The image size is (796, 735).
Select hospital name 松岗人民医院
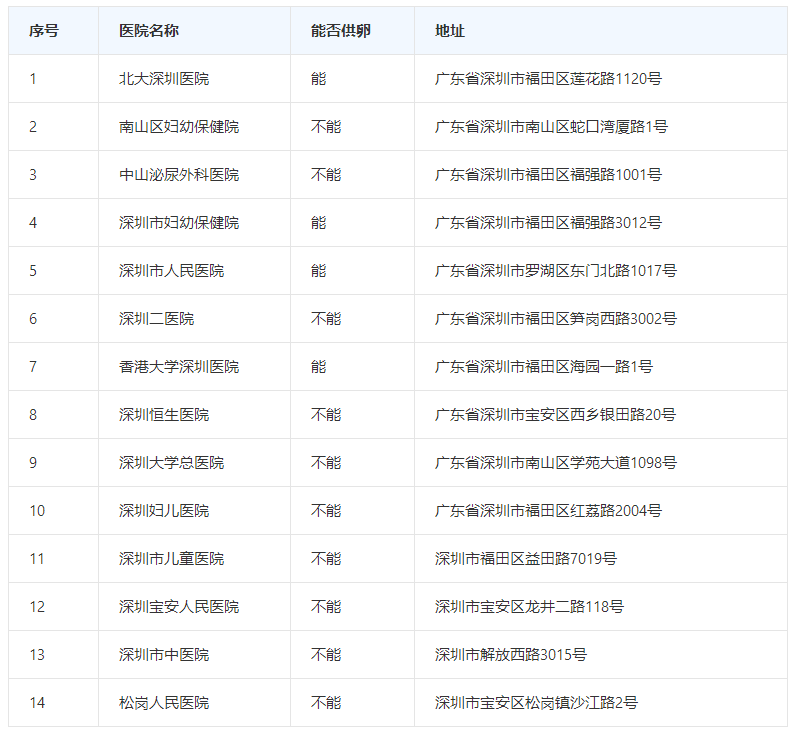[x=164, y=702]
